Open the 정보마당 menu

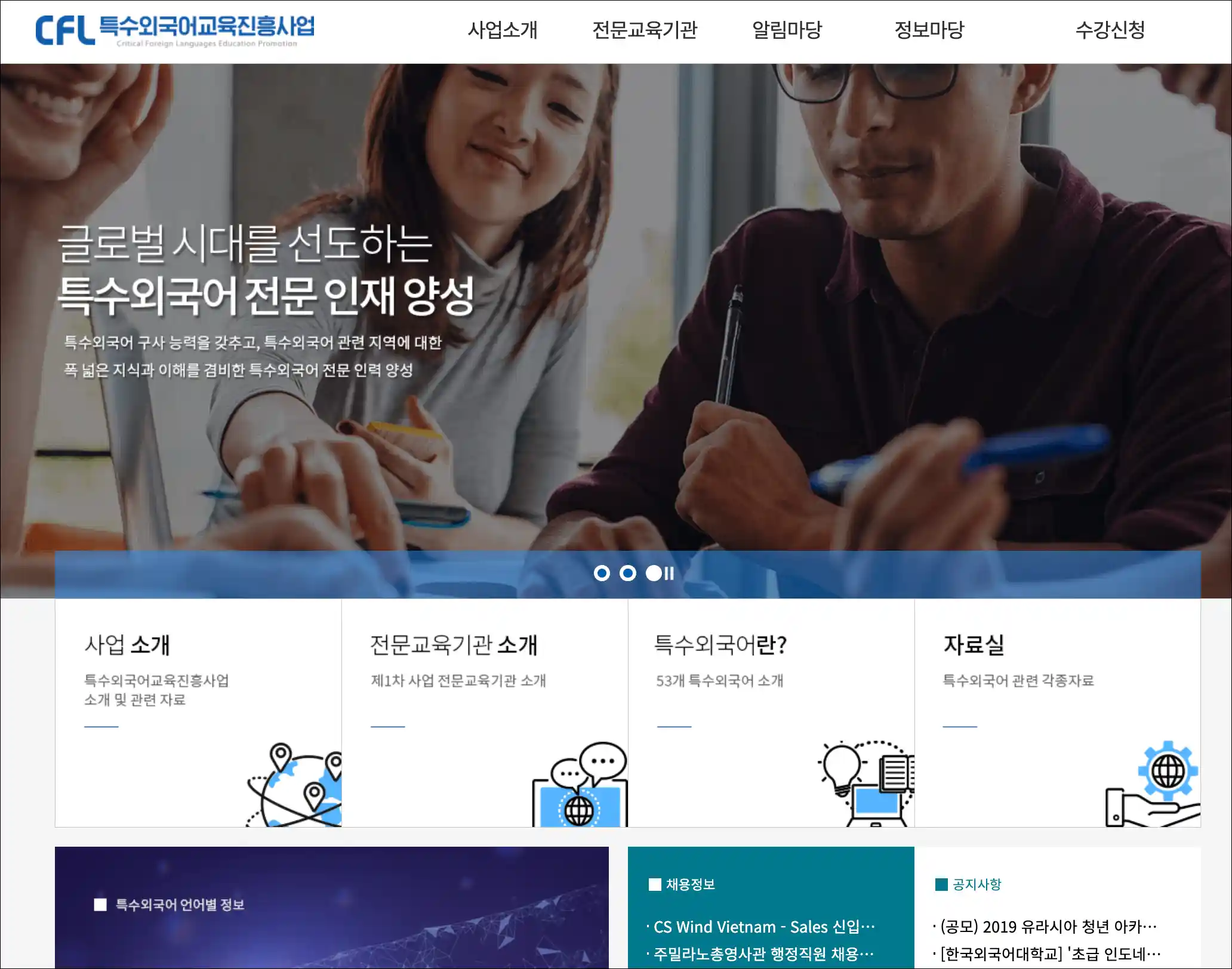(x=929, y=30)
